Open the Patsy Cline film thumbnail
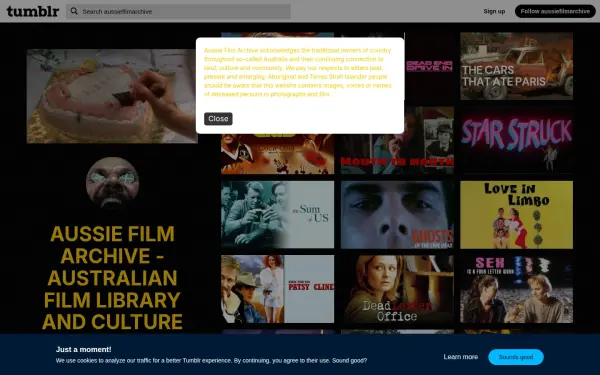The height and width of the screenshot is (375, 600). [277, 289]
